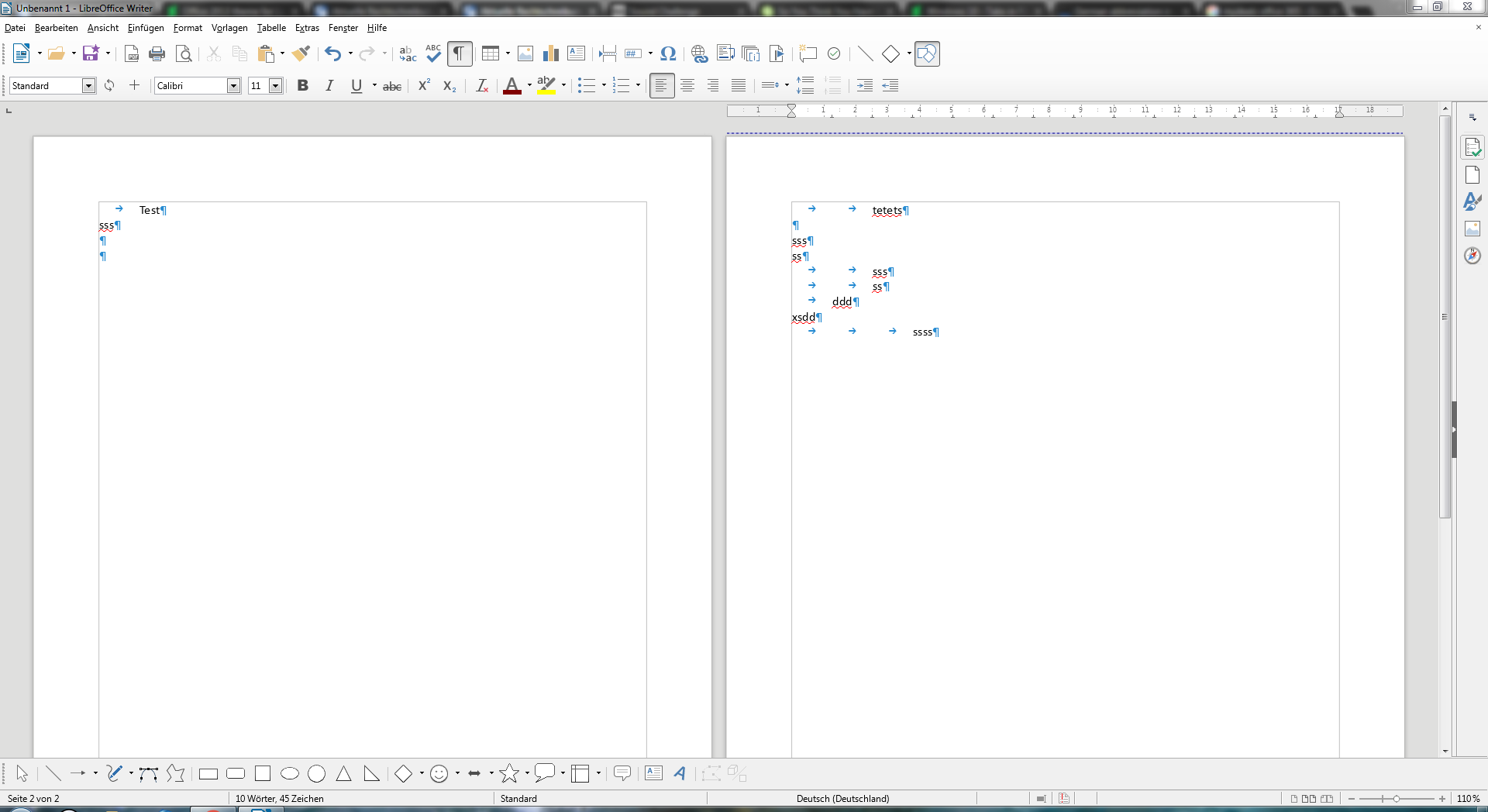This screenshot has height=812, width=1488.
Task: Click the zoom slider in status bar
Action: 1397,798
